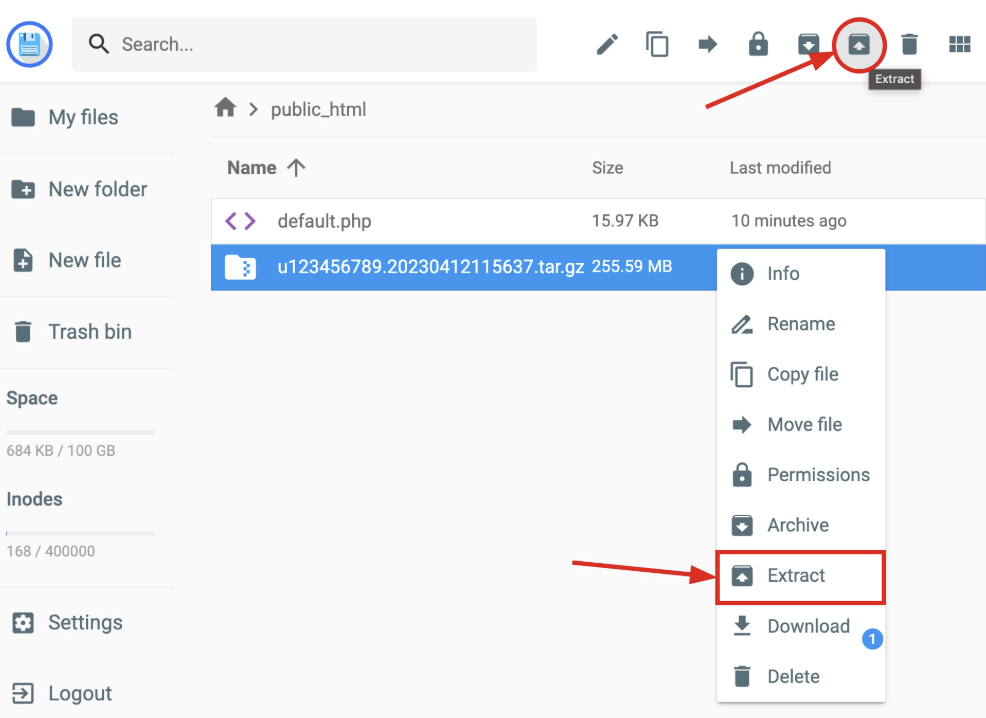Viewport: 986px width, 718px height.
Task: Click the 684 KB / 100 GB text
Action: point(61,451)
